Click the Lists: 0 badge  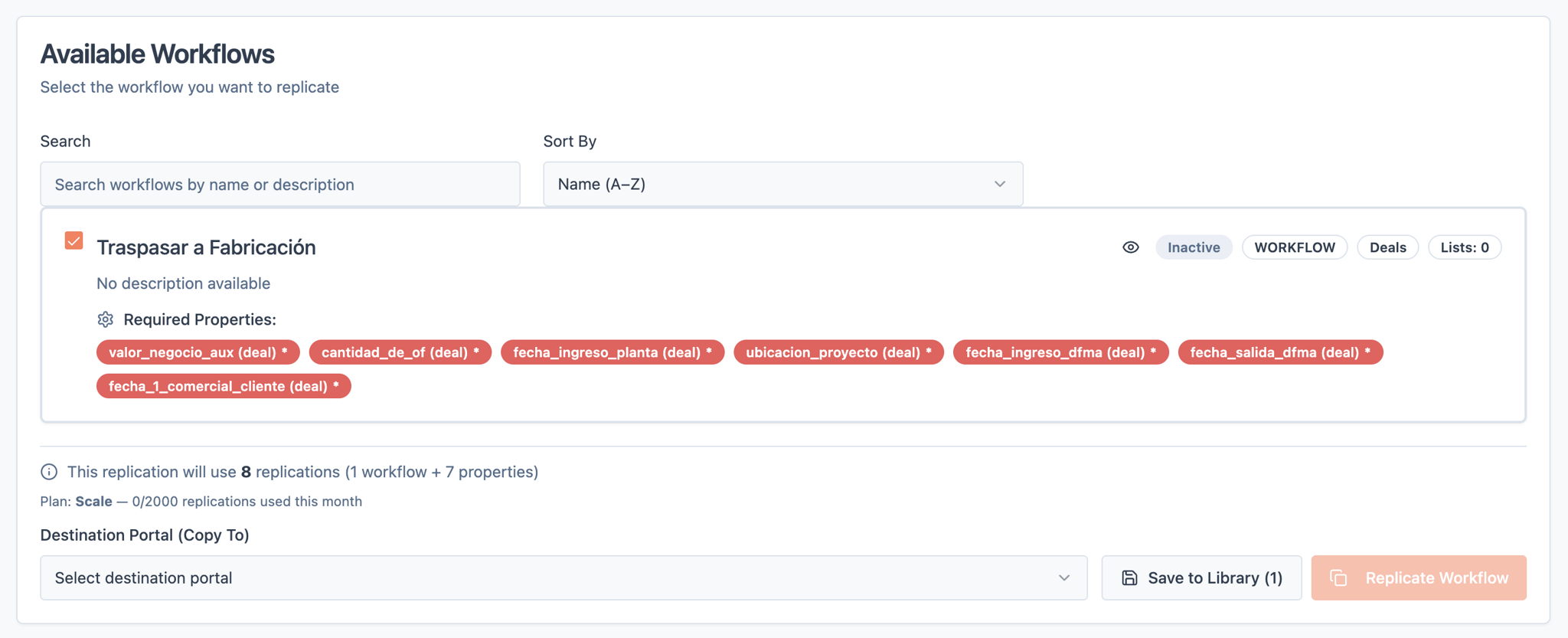[1464, 247]
